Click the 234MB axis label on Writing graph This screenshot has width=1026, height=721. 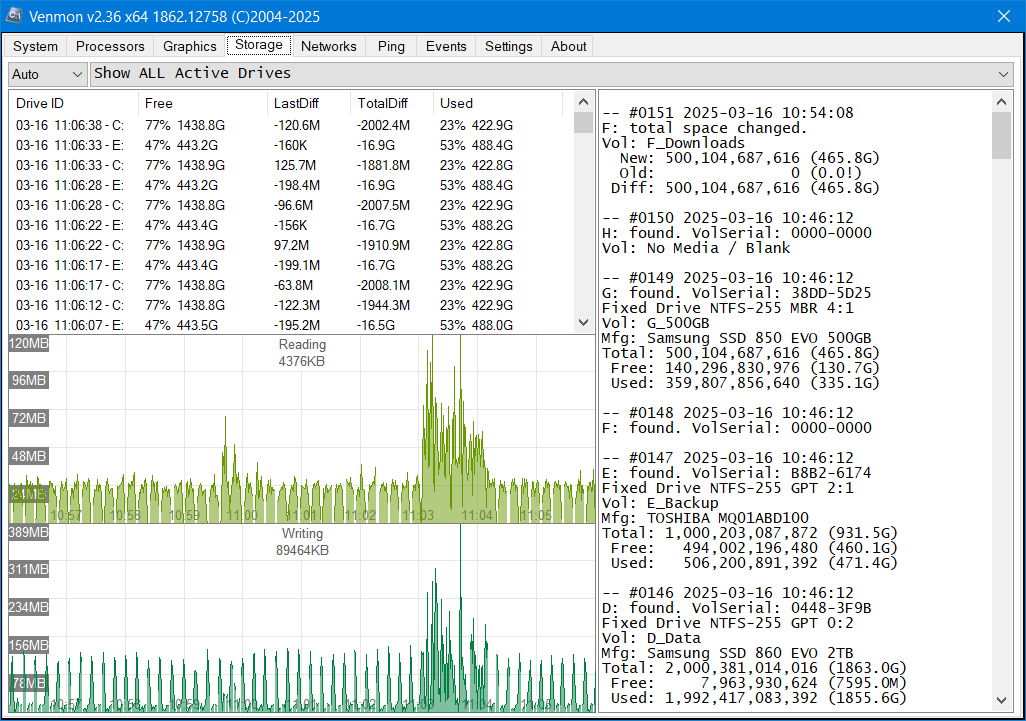pyautogui.click(x=29, y=607)
